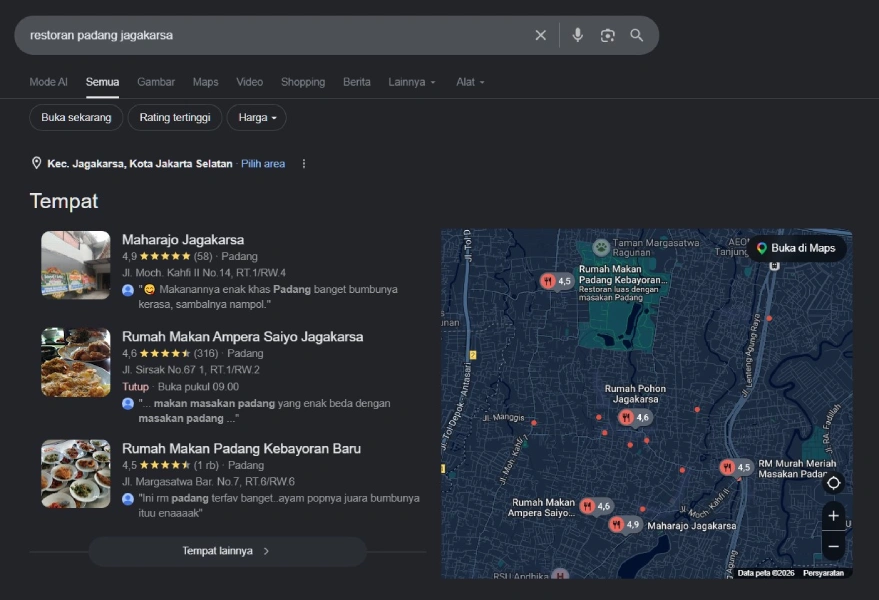879x600 pixels.
Task: Click the address Jl. Margasatwa Bar. No.7
Action: pos(208,482)
